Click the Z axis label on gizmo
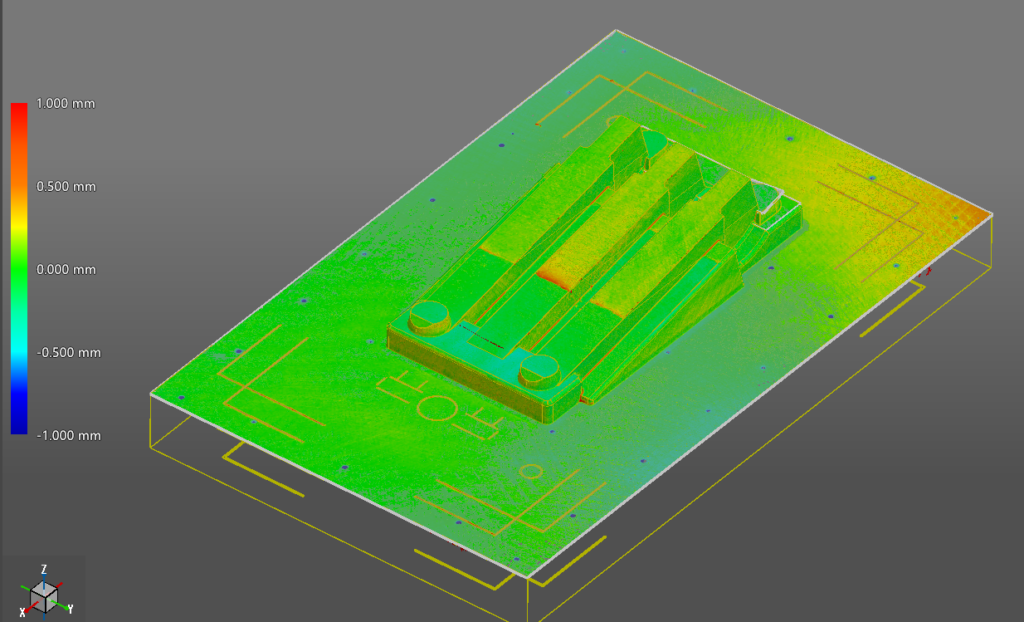Image resolution: width=1024 pixels, height=622 pixels. (x=44, y=569)
